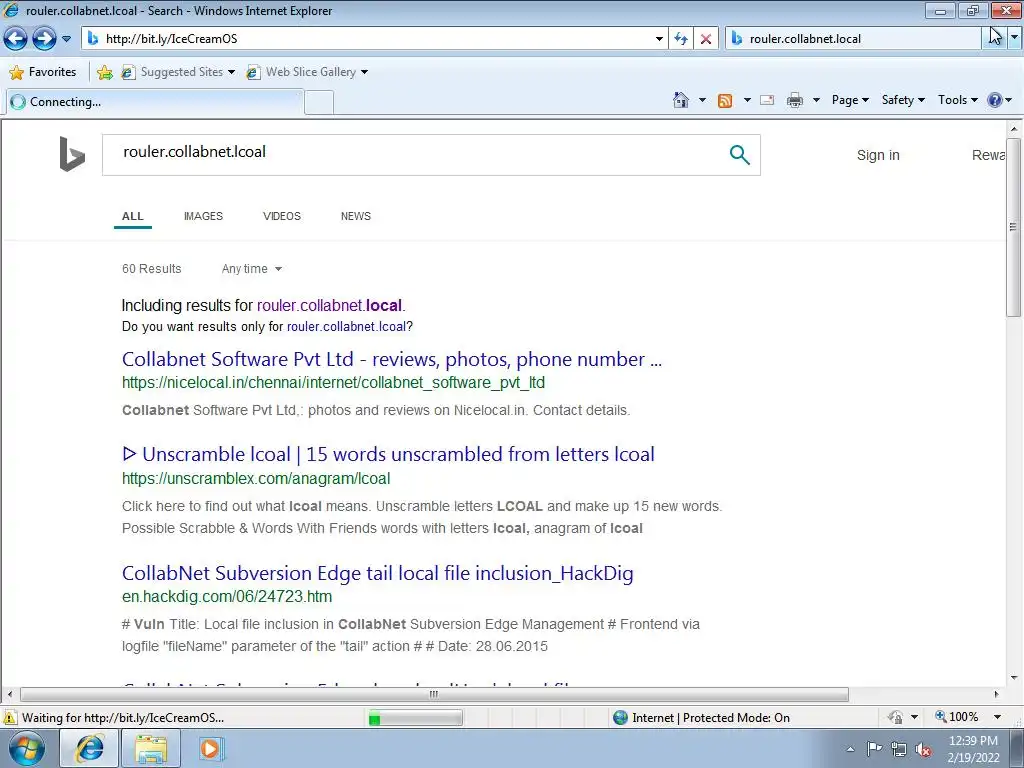Open the Favorites star button
This screenshot has width=1024, height=768.
pyautogui.click(x=43, y=72)
